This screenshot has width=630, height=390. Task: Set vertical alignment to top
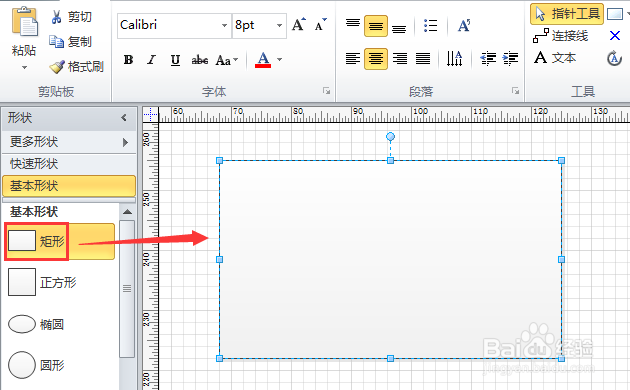(353, 25)
